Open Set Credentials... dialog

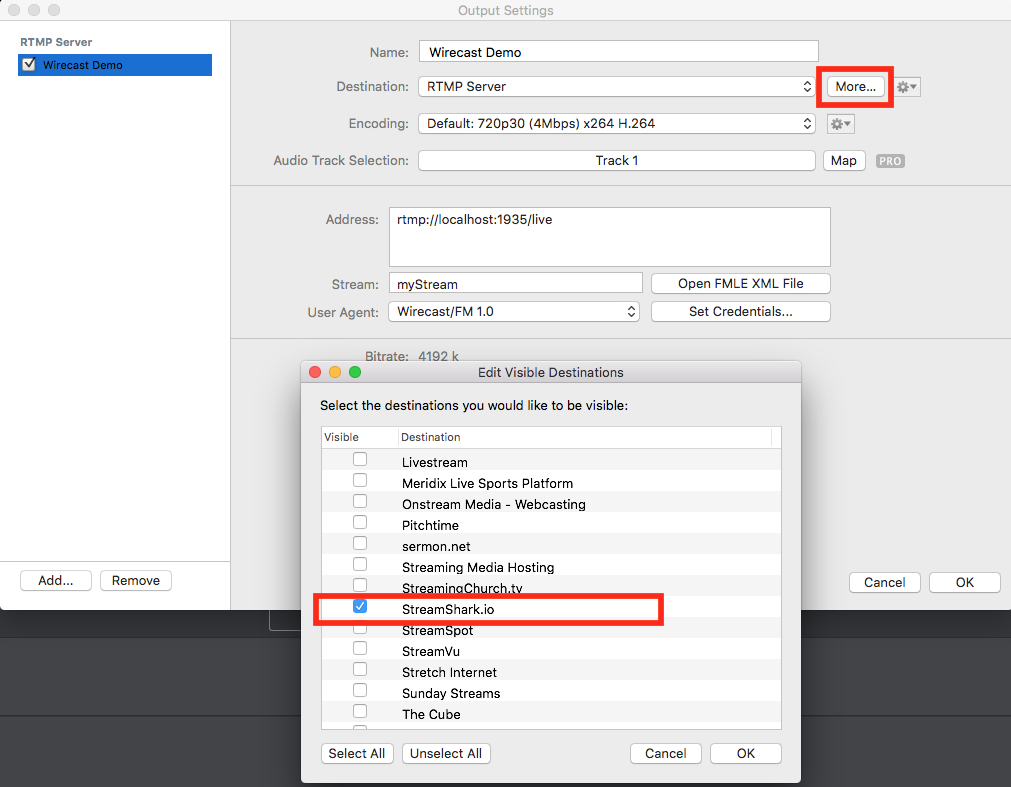[741, 312]
